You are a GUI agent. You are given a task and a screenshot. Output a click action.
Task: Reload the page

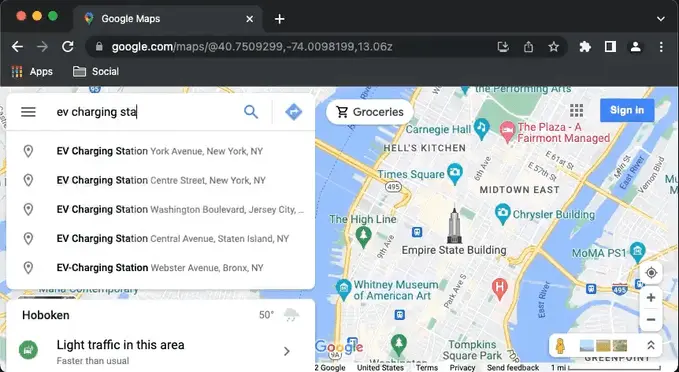(x=68, y=46)
